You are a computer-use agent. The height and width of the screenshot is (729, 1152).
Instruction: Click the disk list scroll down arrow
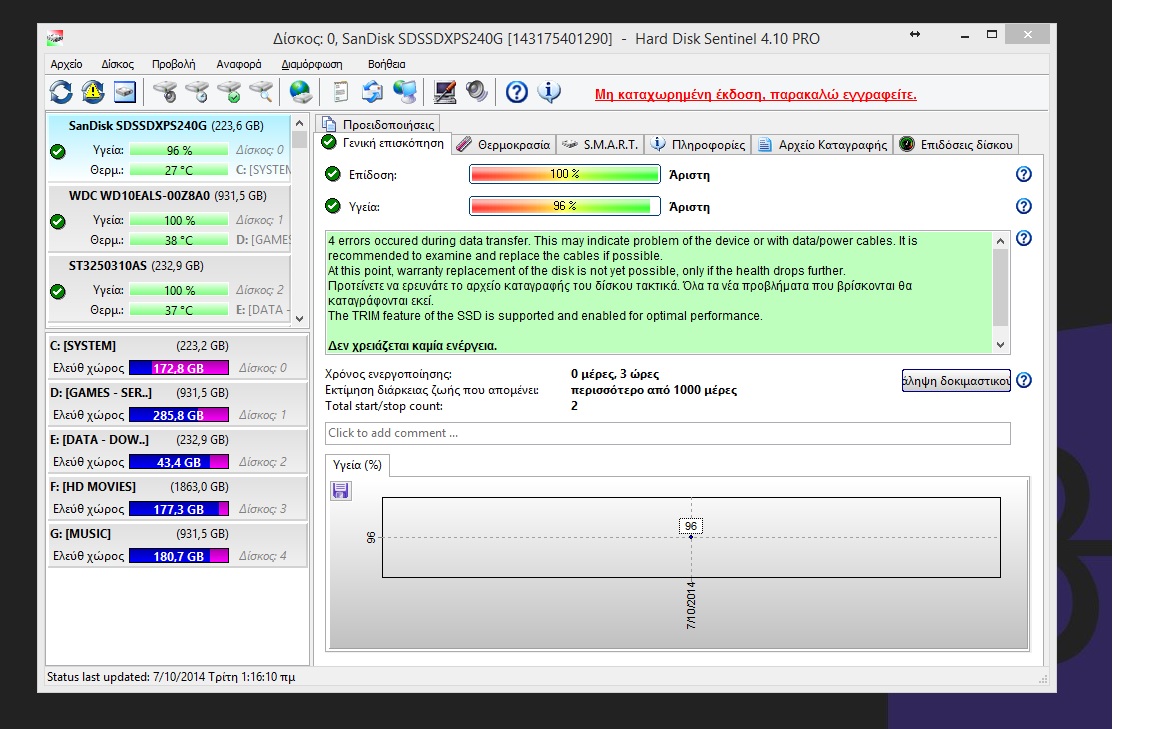(x=299, y=319)
